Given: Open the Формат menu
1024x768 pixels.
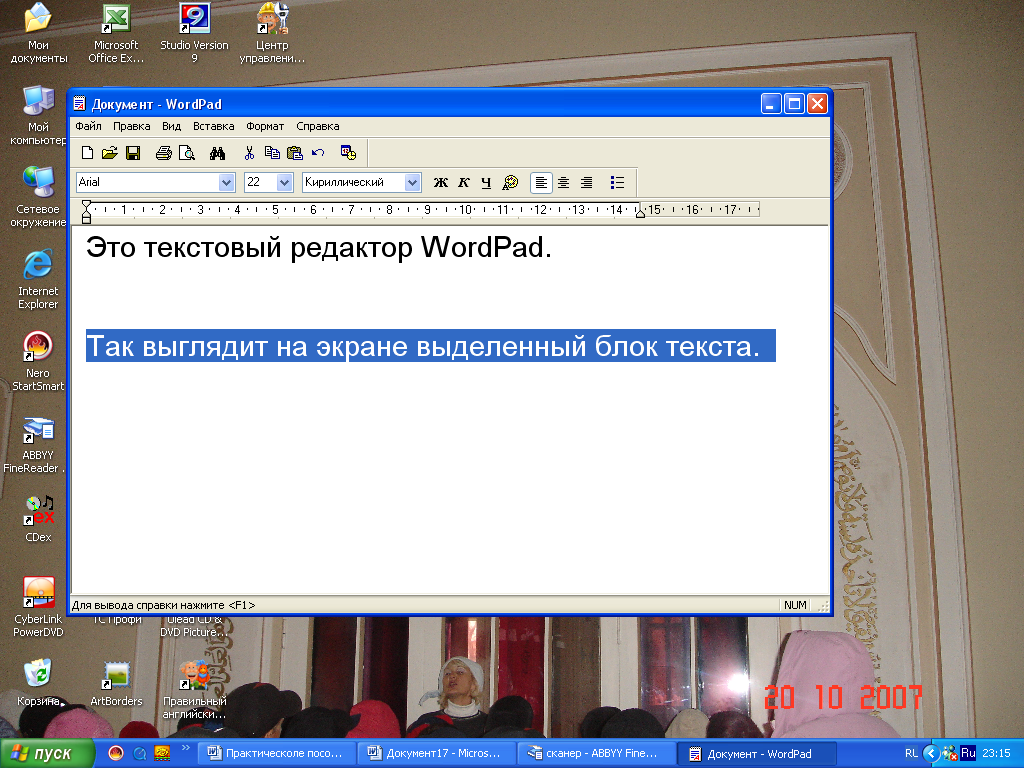Looking at the screenshot, I should tap(264, 127).
